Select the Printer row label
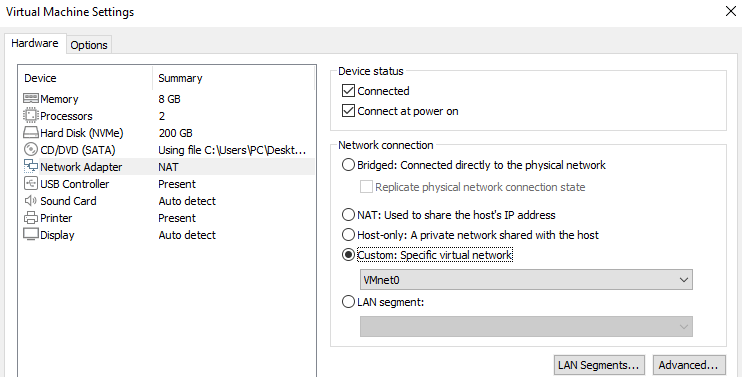Image resolution: width=742 pixels, height=377 pixels. point(56,218)
